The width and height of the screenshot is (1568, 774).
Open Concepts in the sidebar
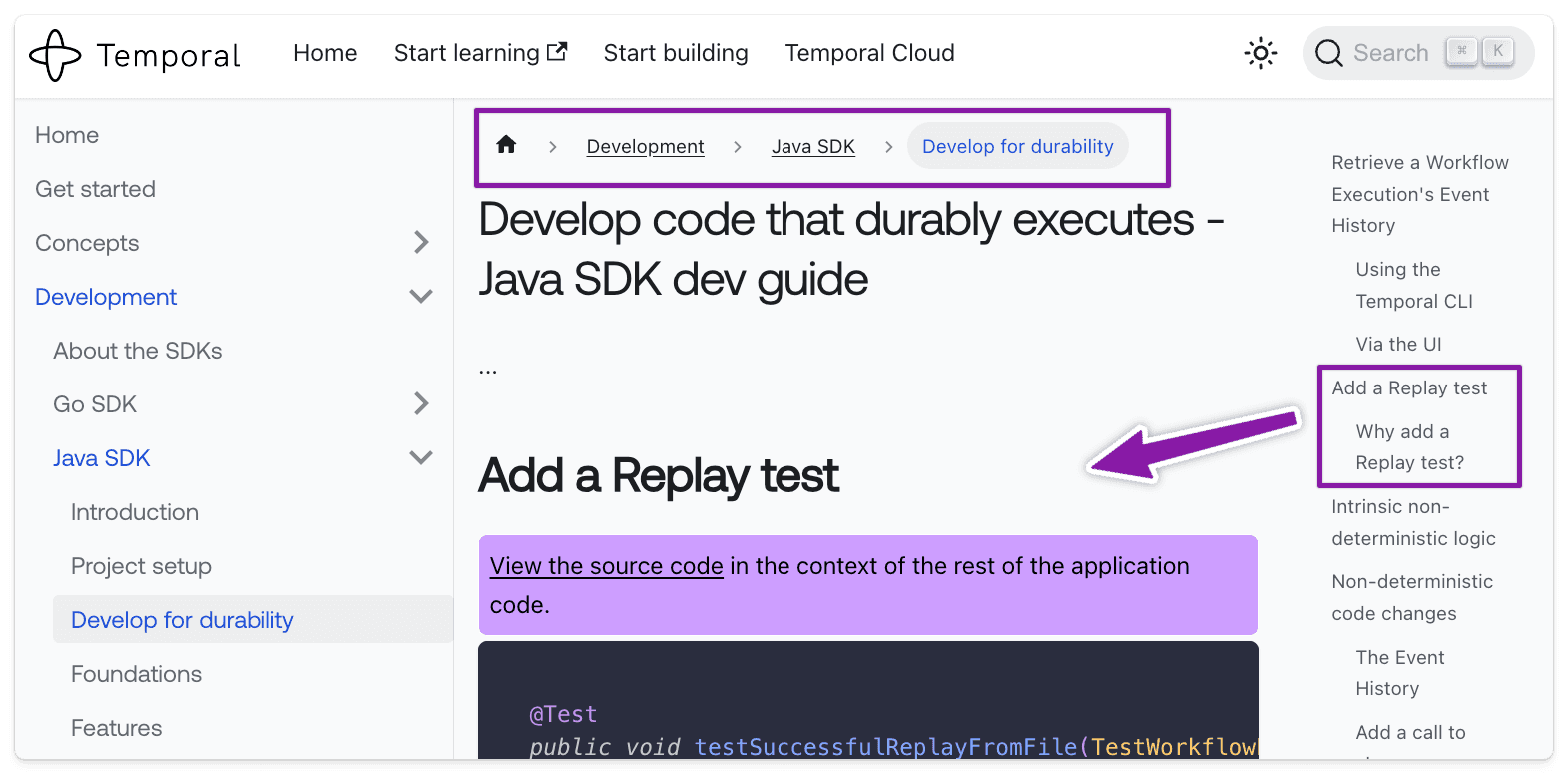[87, 243]
